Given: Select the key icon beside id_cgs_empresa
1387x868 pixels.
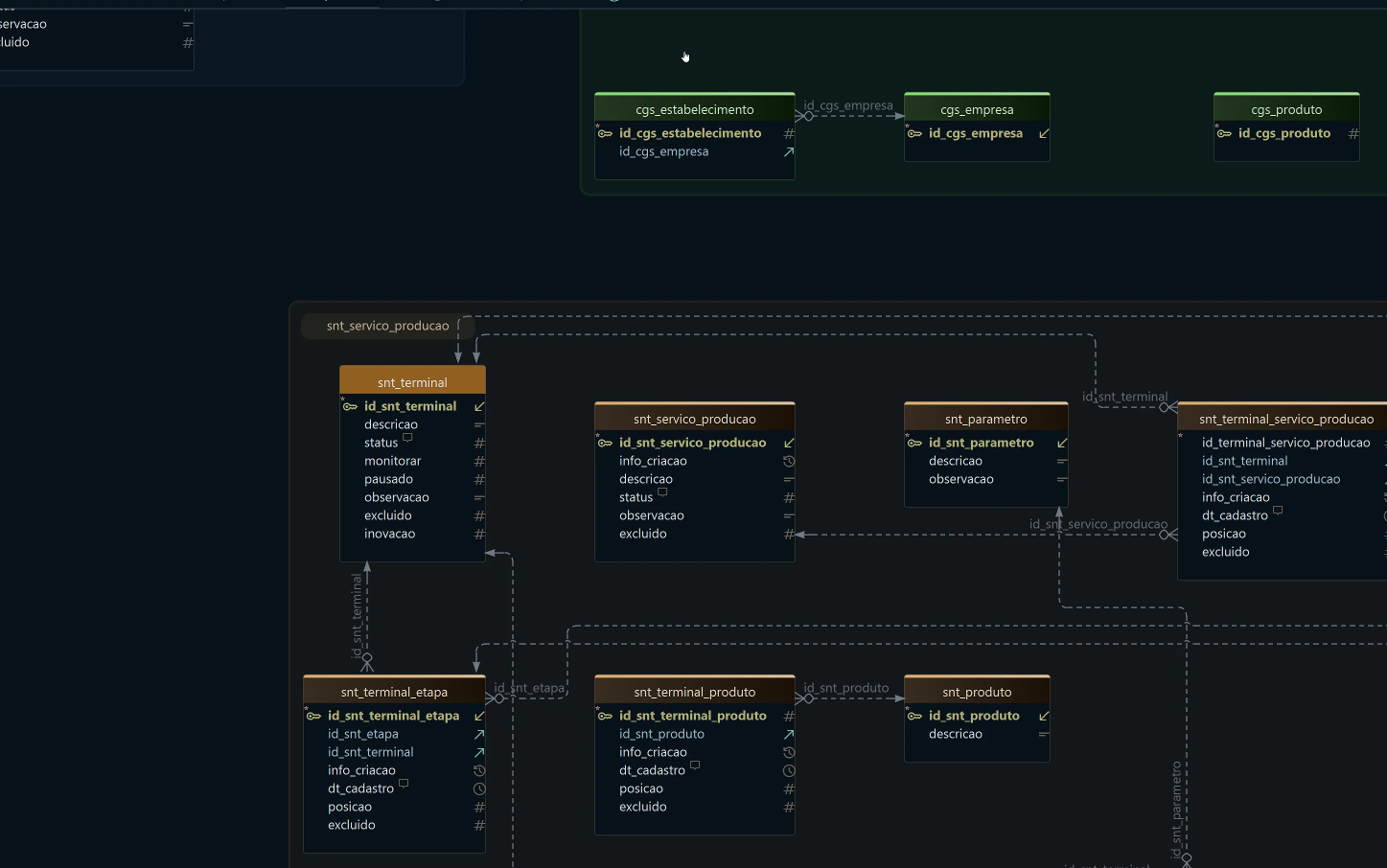Looking at the screenshot, I should (x=914, y=133).
